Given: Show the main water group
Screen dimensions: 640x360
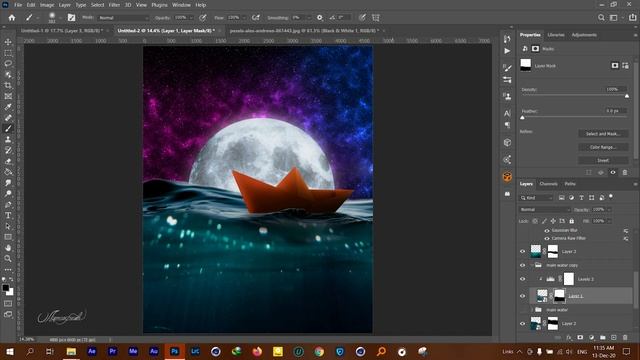Looking at the screenshot, I should (x=522, y=310).
